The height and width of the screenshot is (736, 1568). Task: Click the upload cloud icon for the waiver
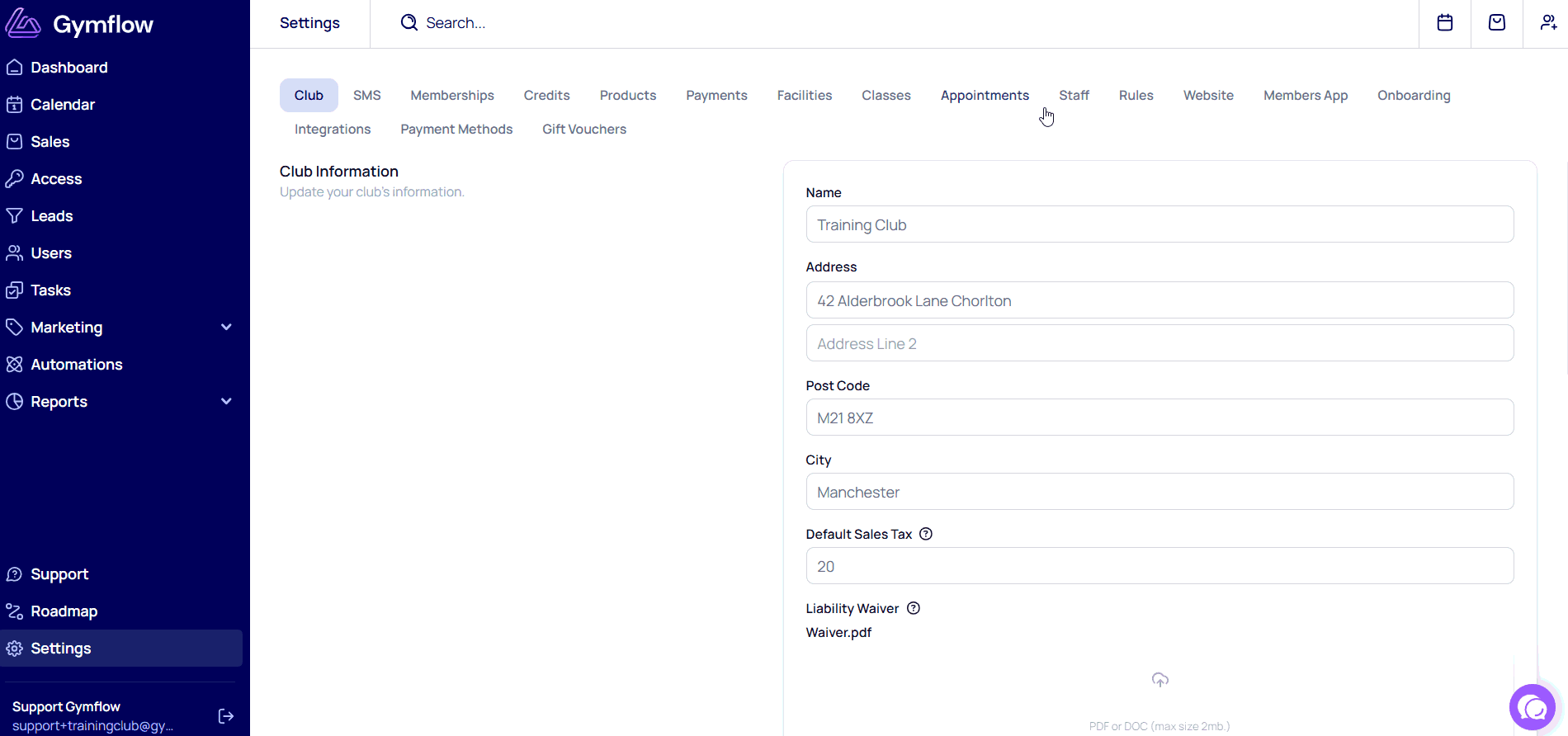click(x=1160, y=680)
